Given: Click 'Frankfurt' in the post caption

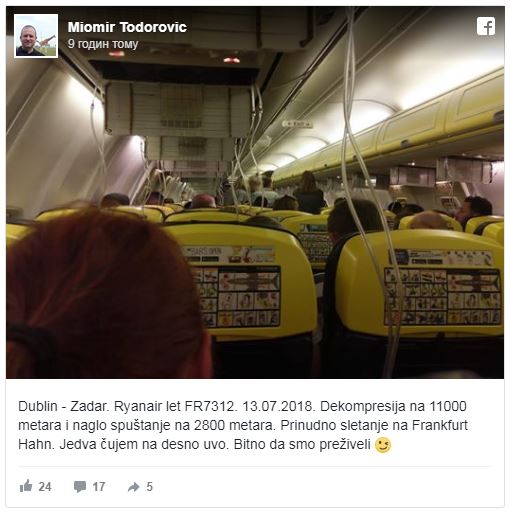Looking at the screenshot, I should [440, 425].
